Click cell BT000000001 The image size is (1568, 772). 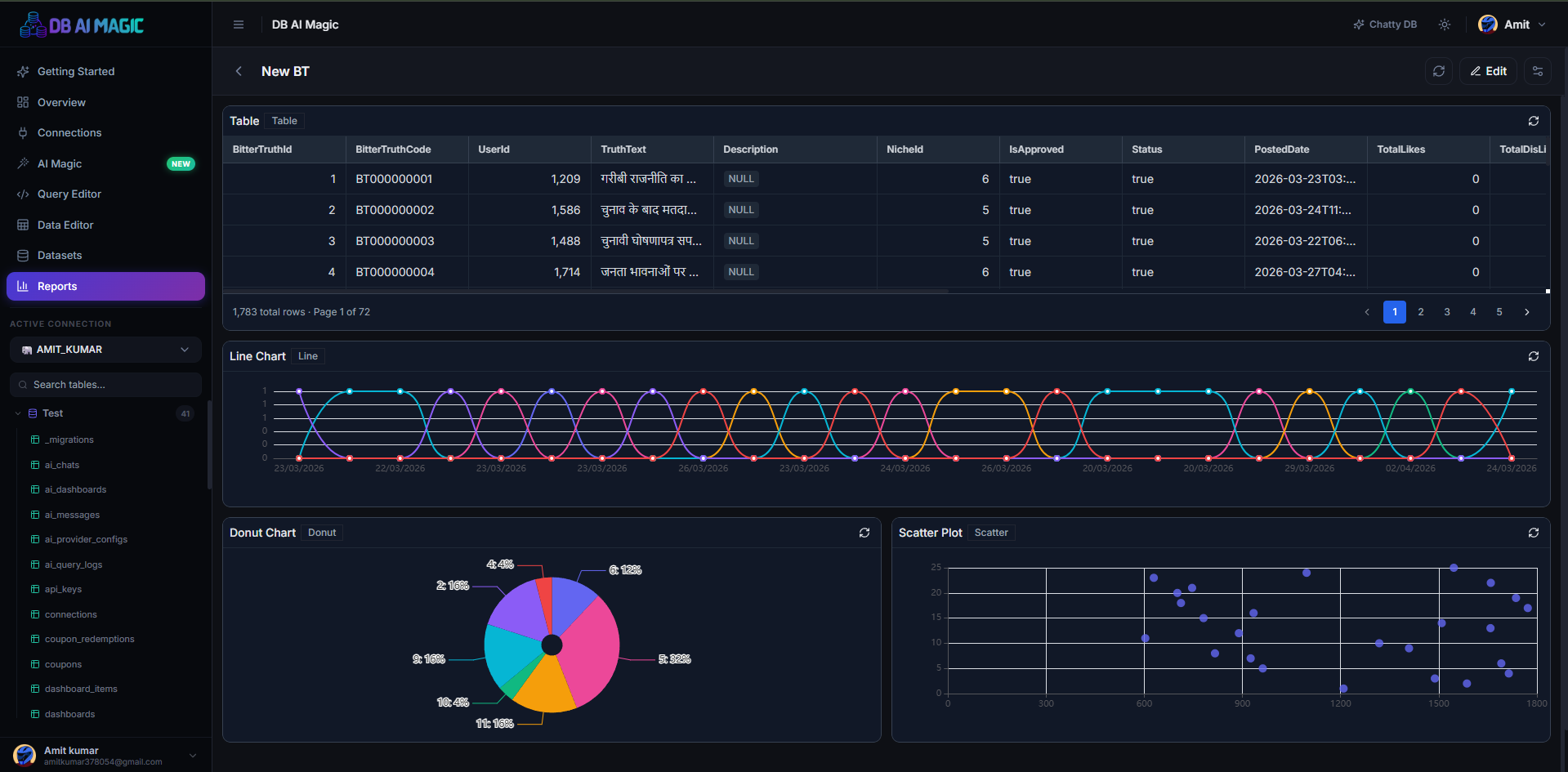(x=407, y=179)
